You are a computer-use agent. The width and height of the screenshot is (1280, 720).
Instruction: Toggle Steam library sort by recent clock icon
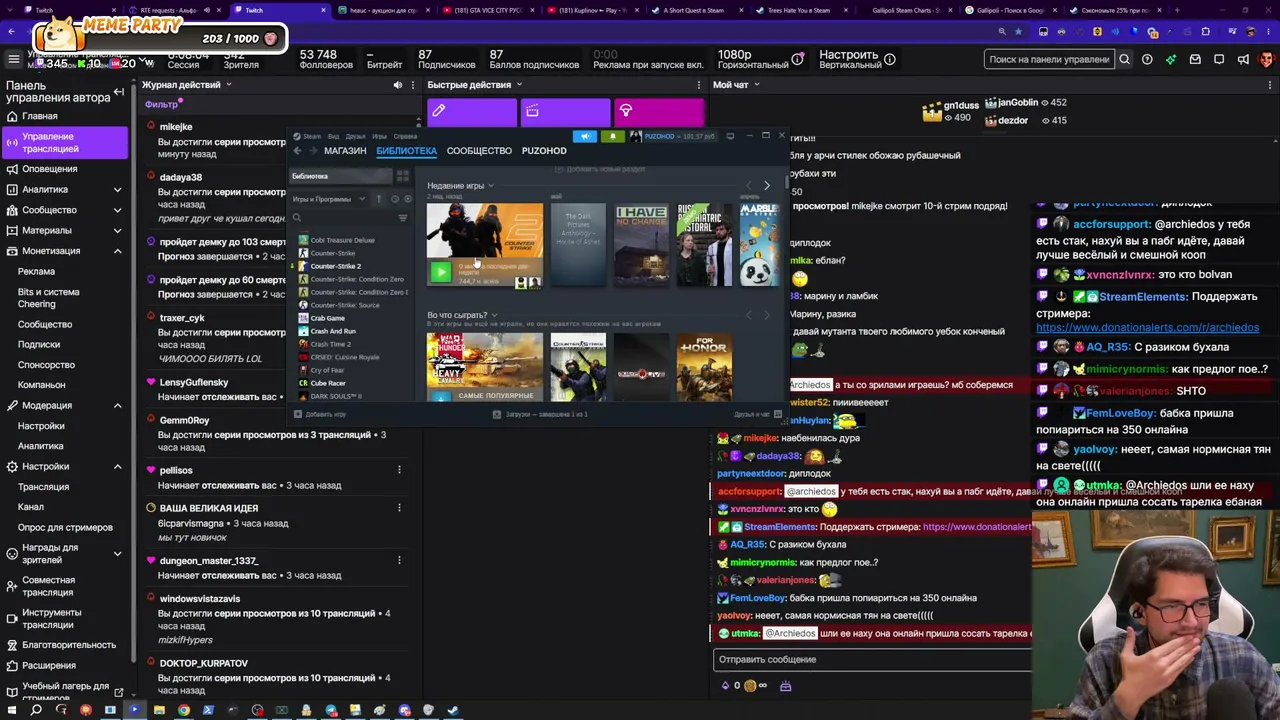tap(394, 199)
